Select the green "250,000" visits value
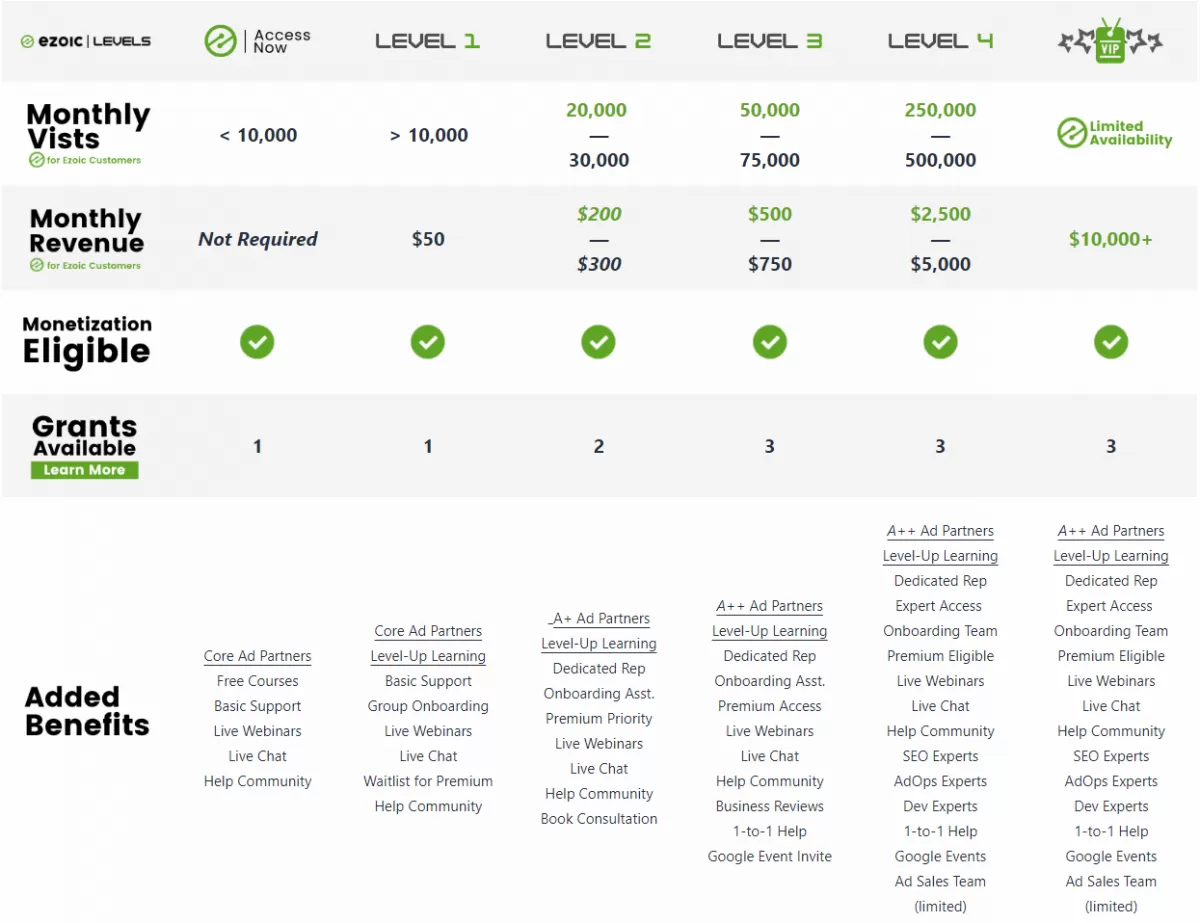This screenshot has height=923, width=1200. coord(941,111)
